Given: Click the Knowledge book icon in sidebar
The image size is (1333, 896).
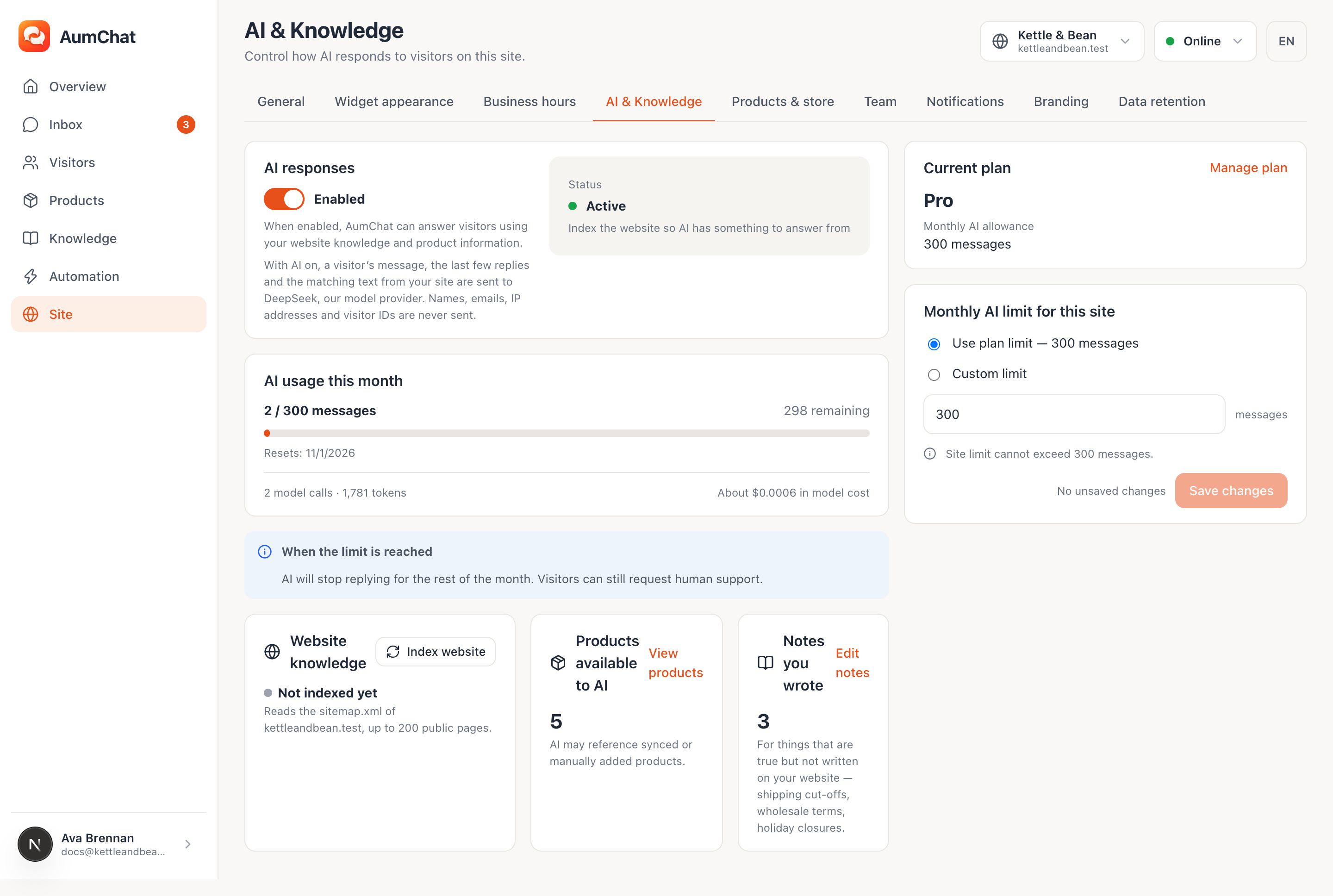Looking at the screenshot, I should click(x=30, y=238).
